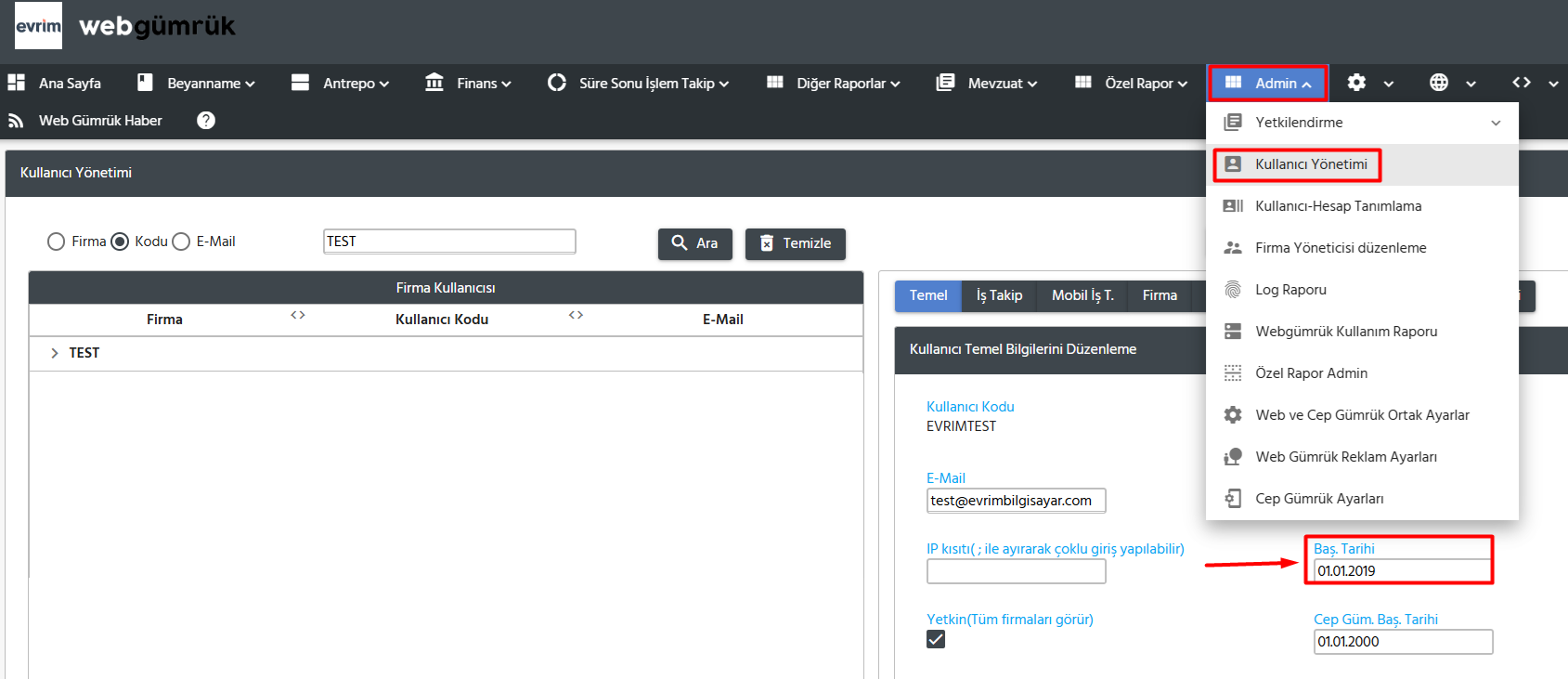The image size is (1568, 679).
Task: Click the help question mark icon
Action: click(206, 121)
